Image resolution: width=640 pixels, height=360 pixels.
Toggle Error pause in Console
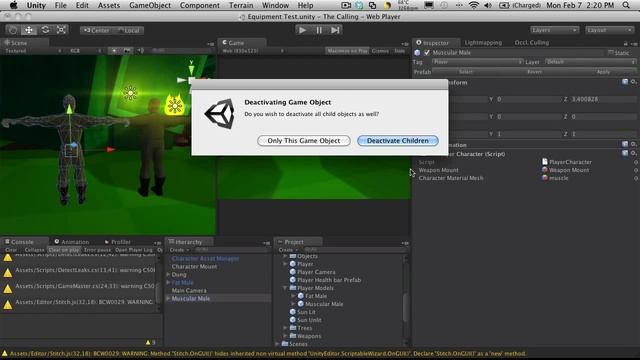(97, 250)
